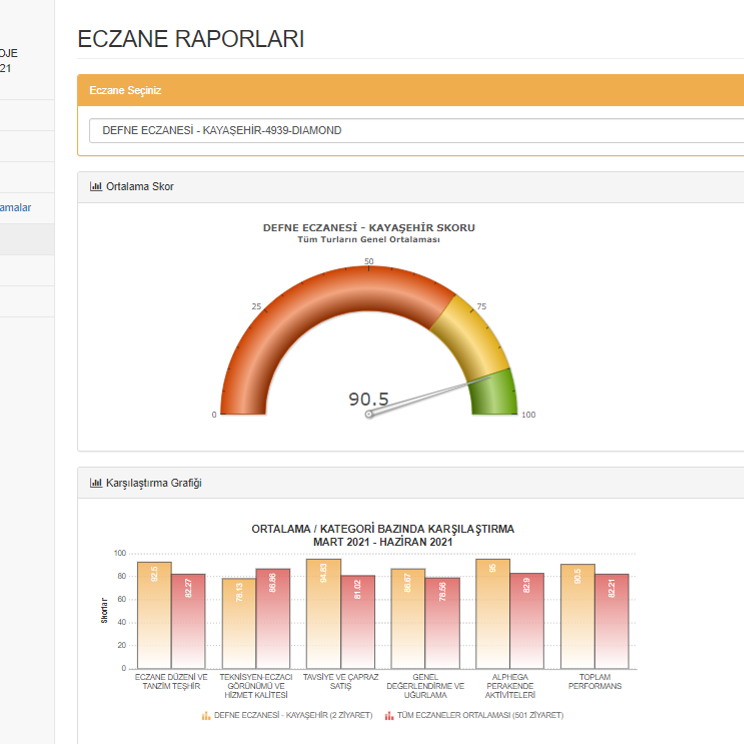The height and width of the screenshot is (744, 744).
Task: Click the 90.5 score value on gauge
Action: (369, 398)
